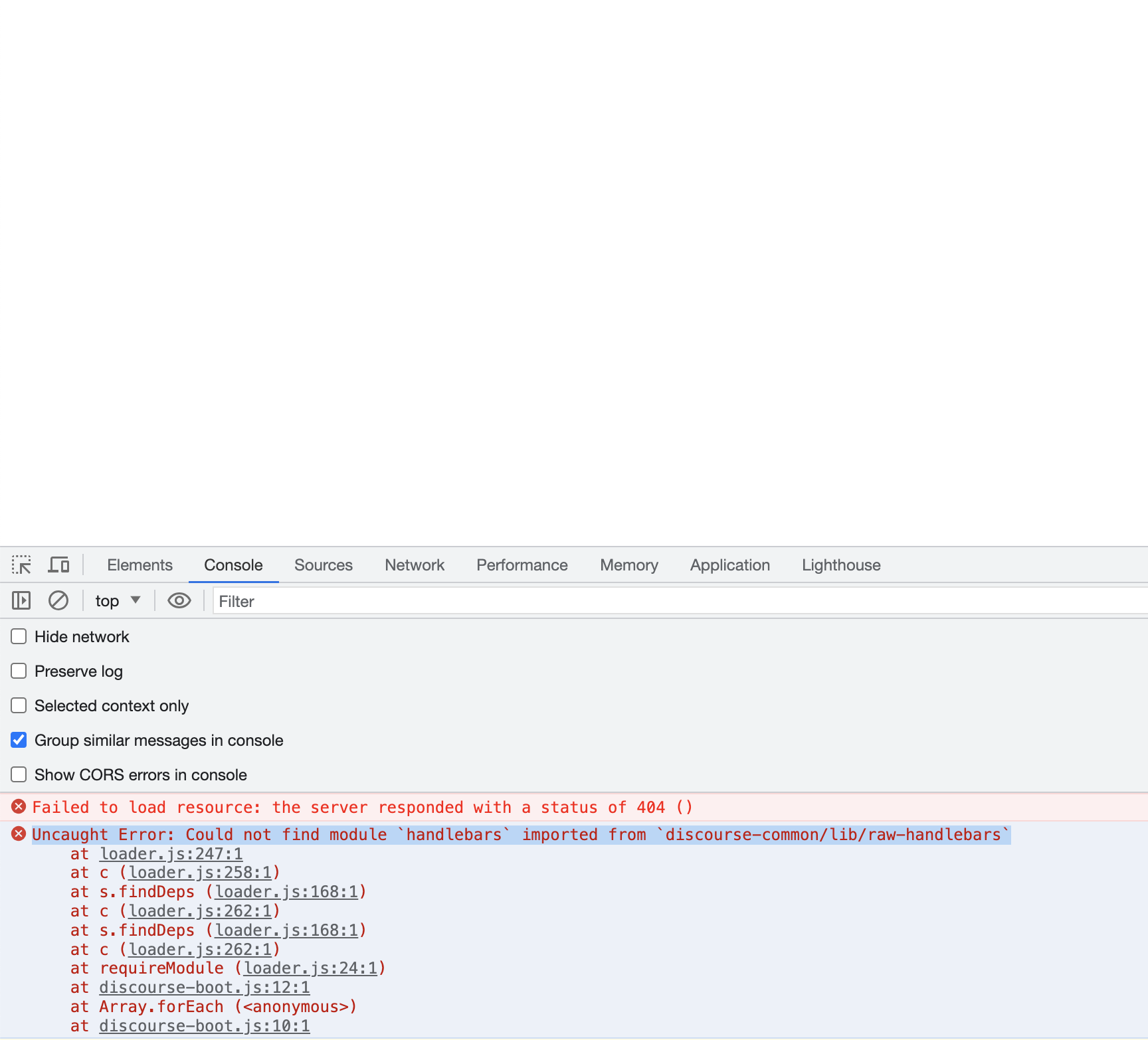Show the console sidebar panel icon

click(21, 601)
